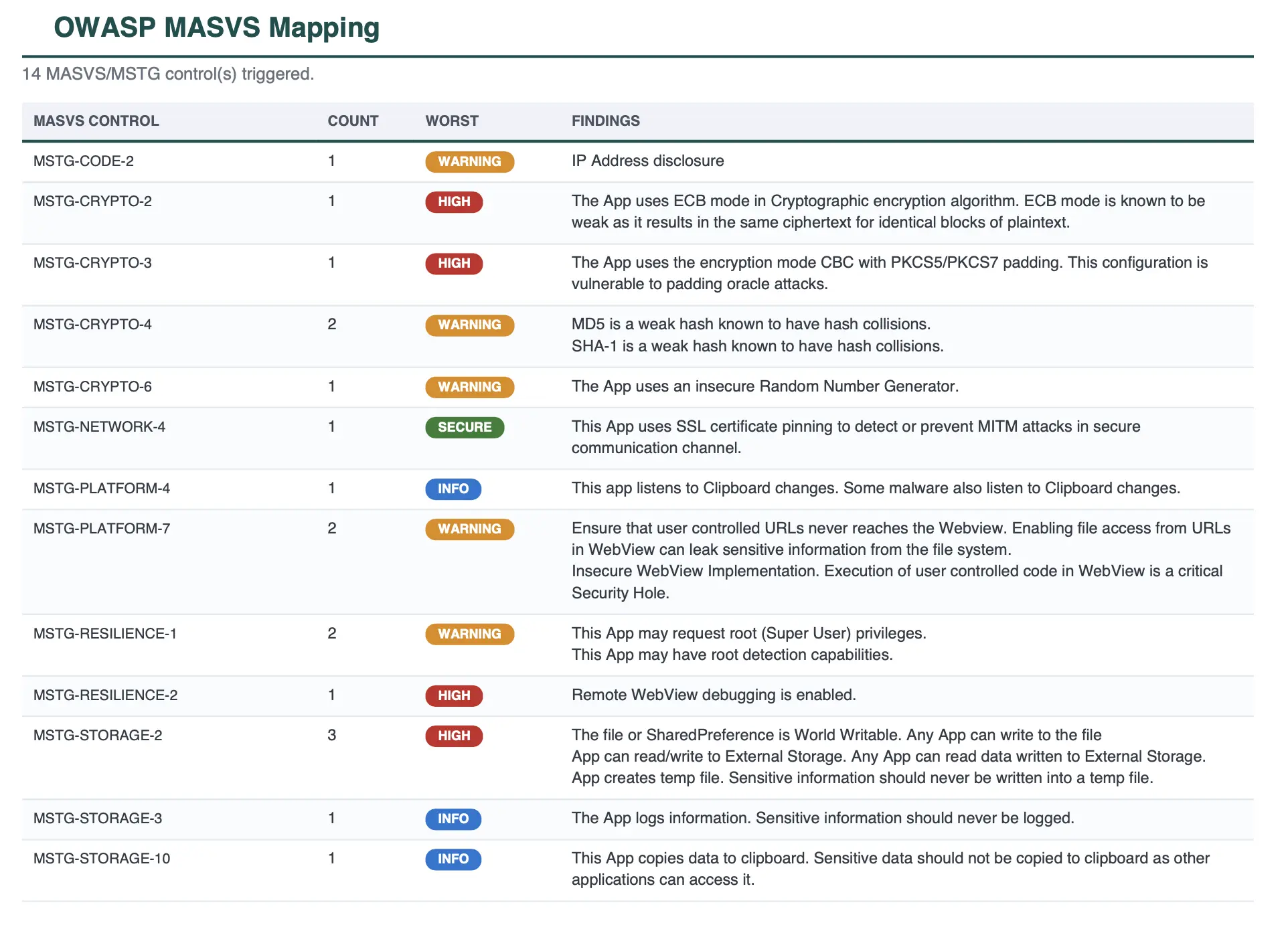Select the MSTG-CRYPTO-3 control cell
This screenshot has height=929, width=1288.
coord(92,263)
